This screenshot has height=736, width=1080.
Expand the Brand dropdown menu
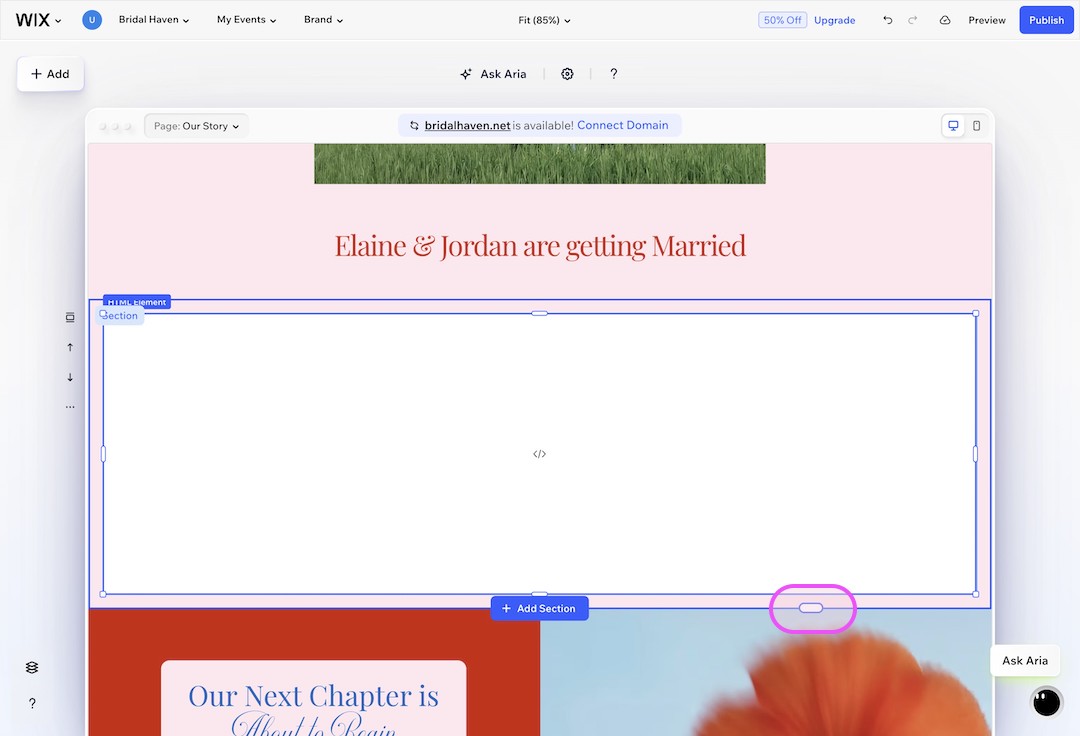tap(323, 19)
